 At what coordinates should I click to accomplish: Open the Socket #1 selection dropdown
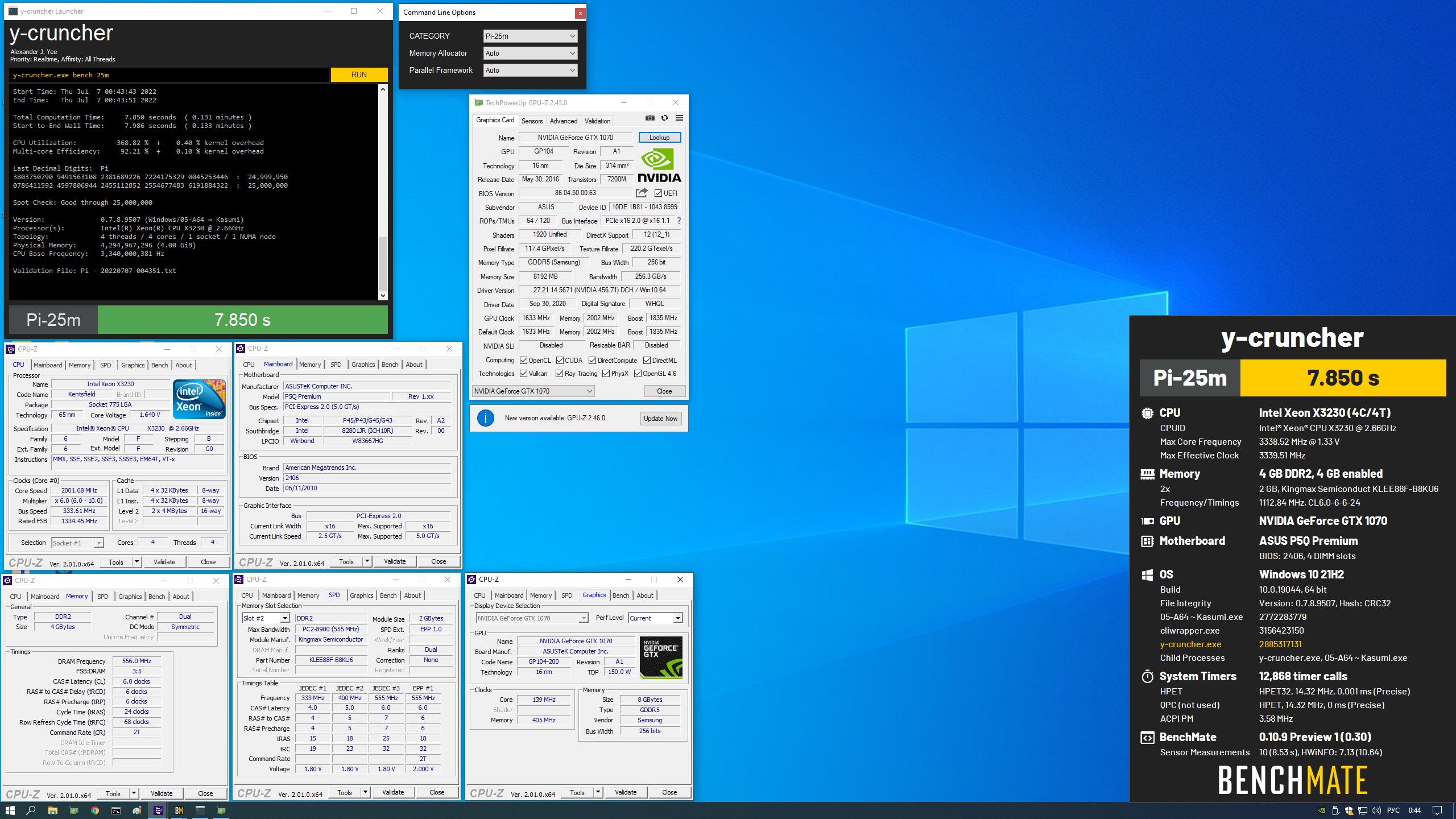coord(77,543)
